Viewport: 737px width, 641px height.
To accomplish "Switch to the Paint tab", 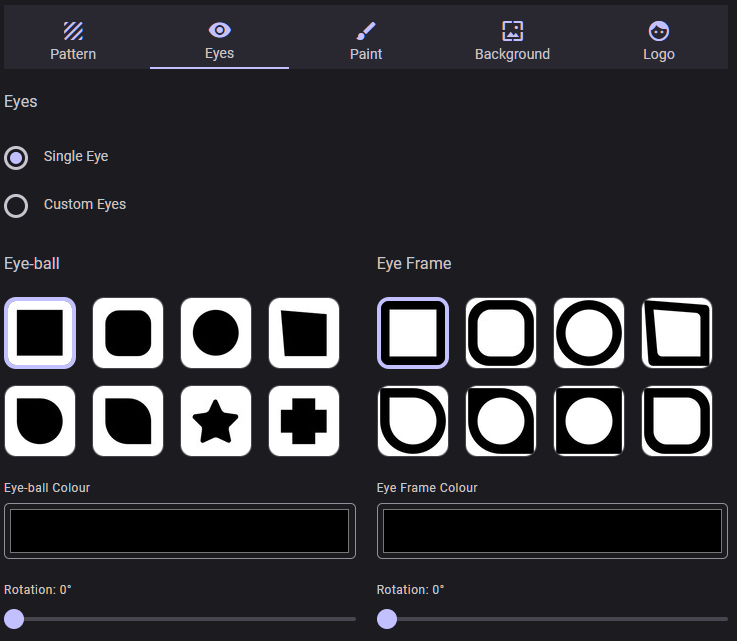I will (x=366, y=41).
